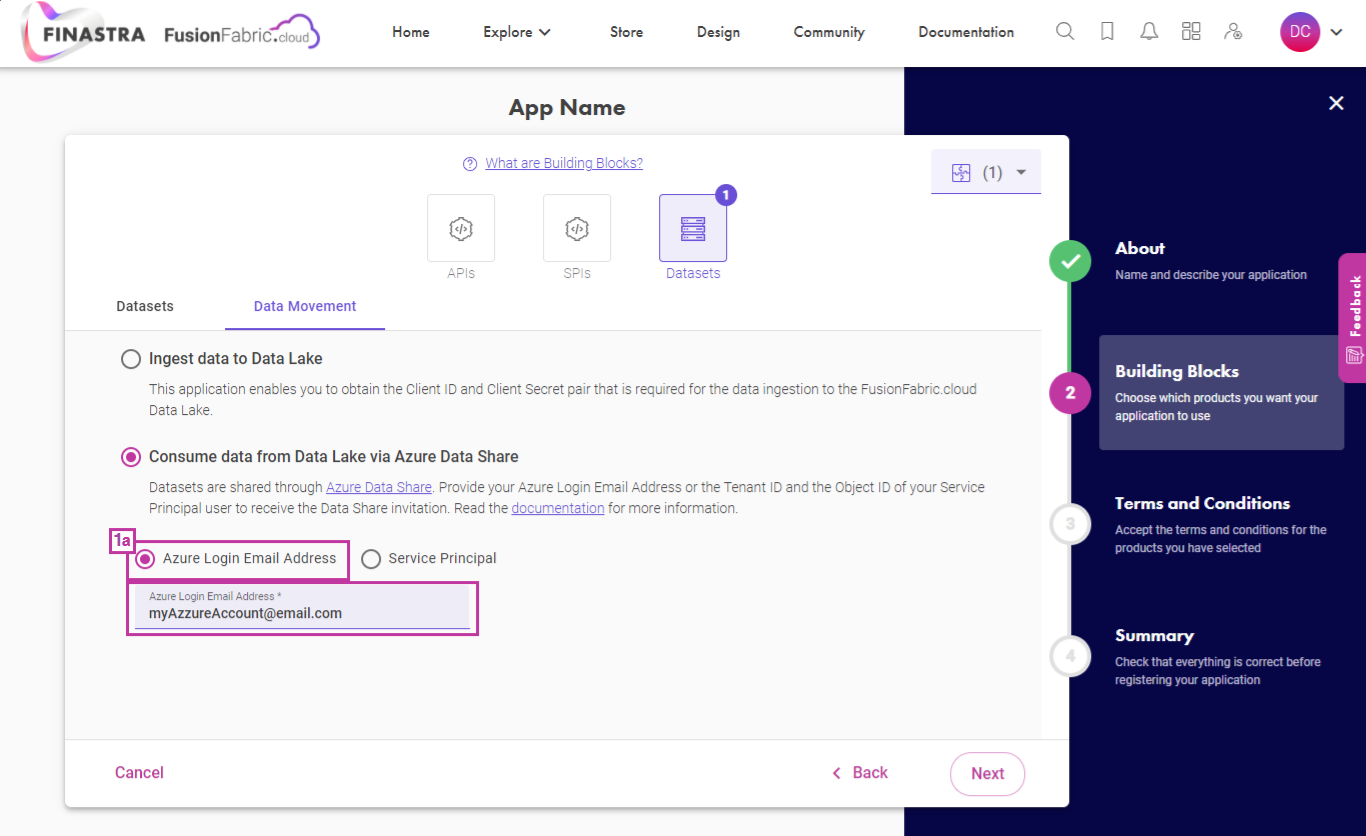
Task: Open the notifications bell
Action: [x=1149, y=32]
